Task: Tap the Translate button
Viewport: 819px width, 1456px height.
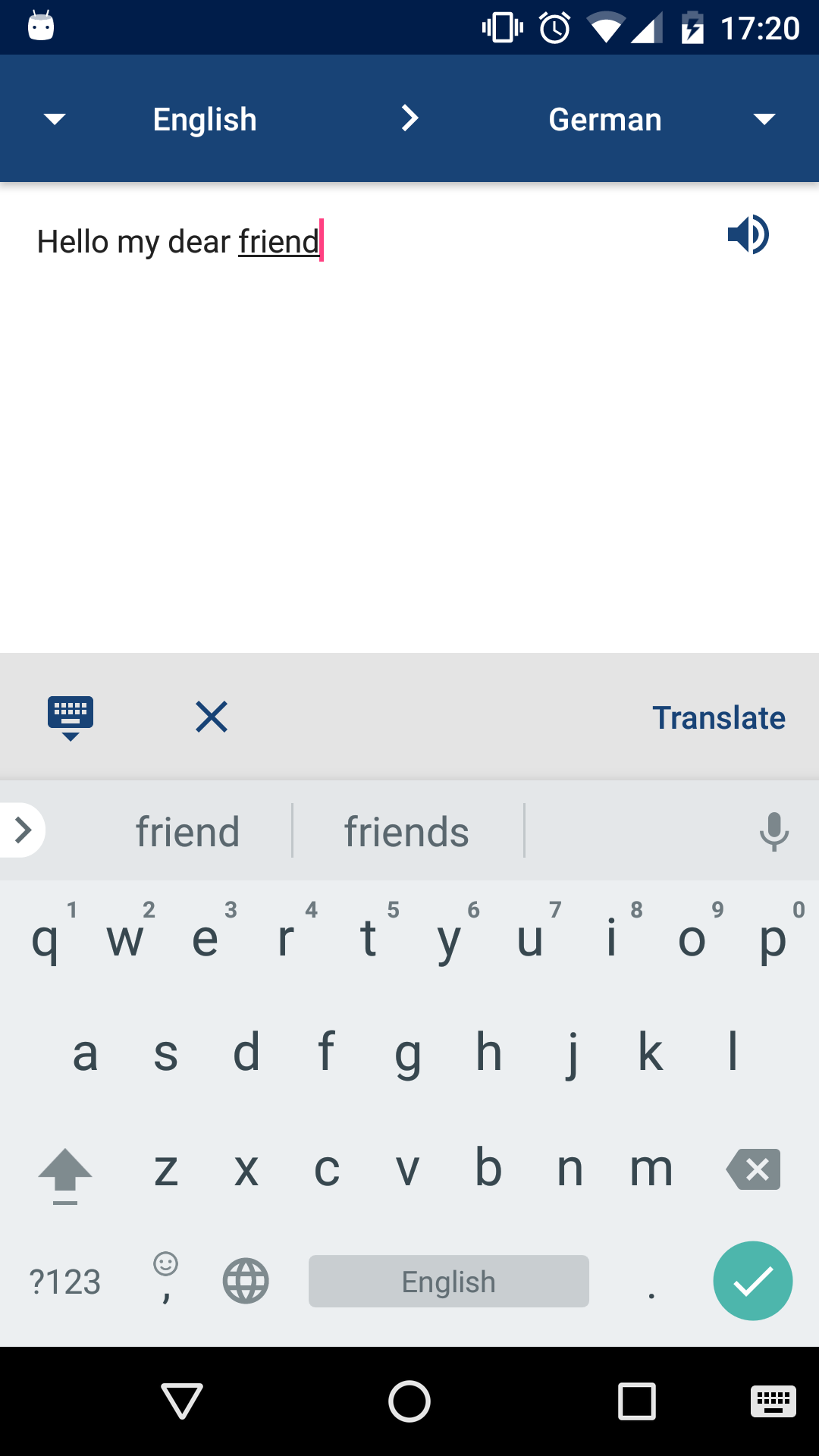Action: [718, 717]
